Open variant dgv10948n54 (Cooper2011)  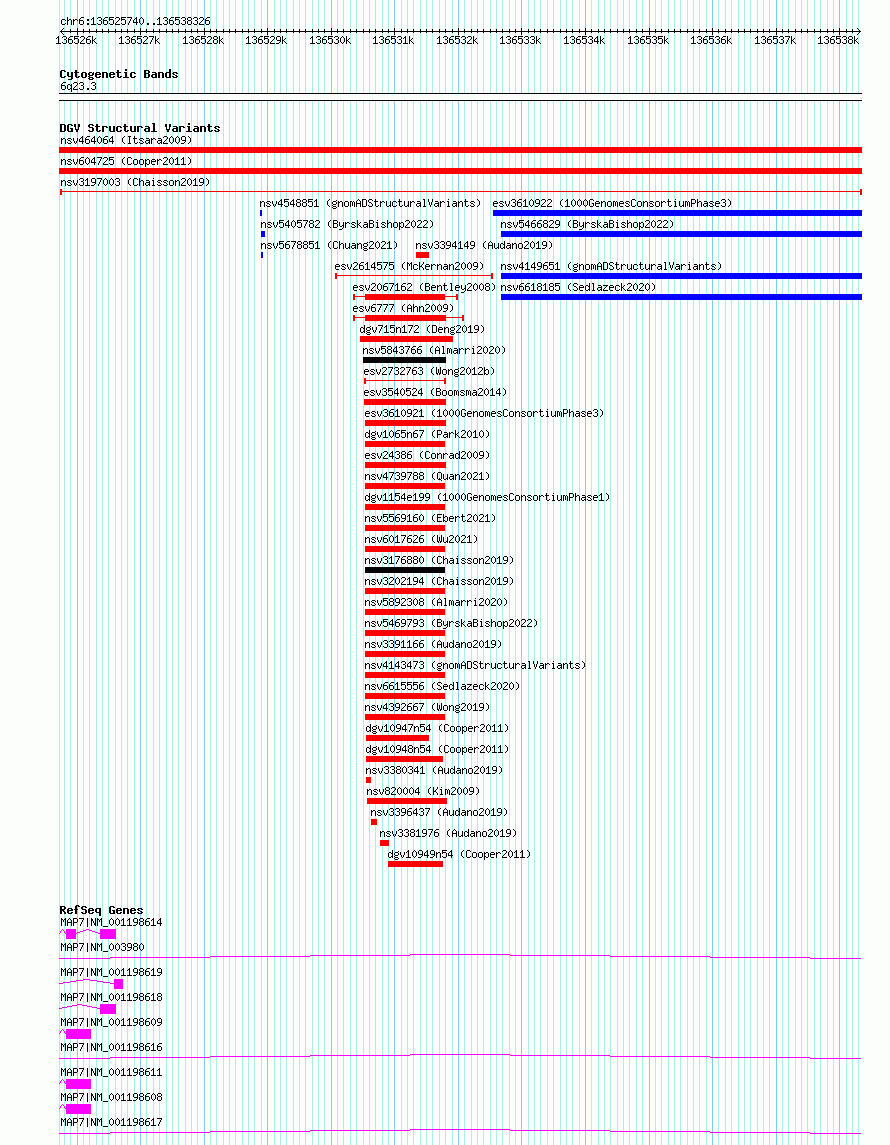[x=438, y=750]
